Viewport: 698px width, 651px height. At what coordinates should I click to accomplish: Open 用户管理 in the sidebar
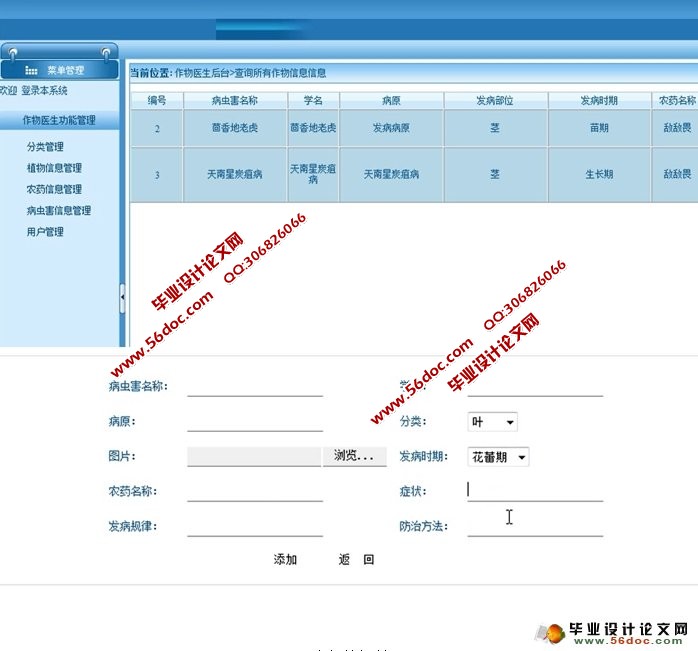tap(45, 232)
